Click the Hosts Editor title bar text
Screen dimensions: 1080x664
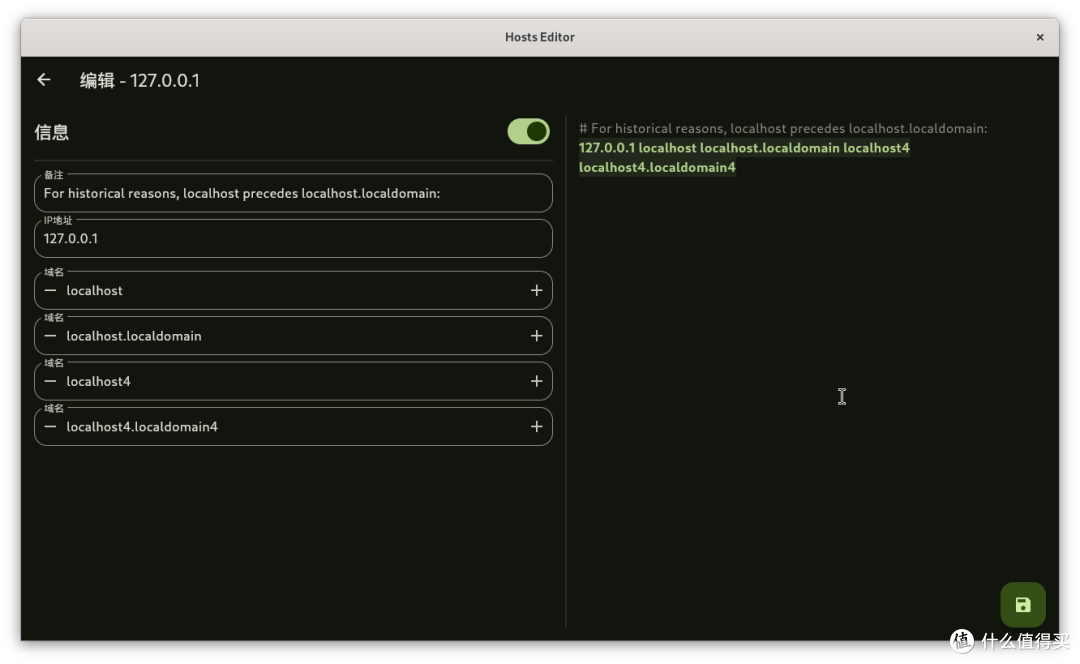coord(540,37)
